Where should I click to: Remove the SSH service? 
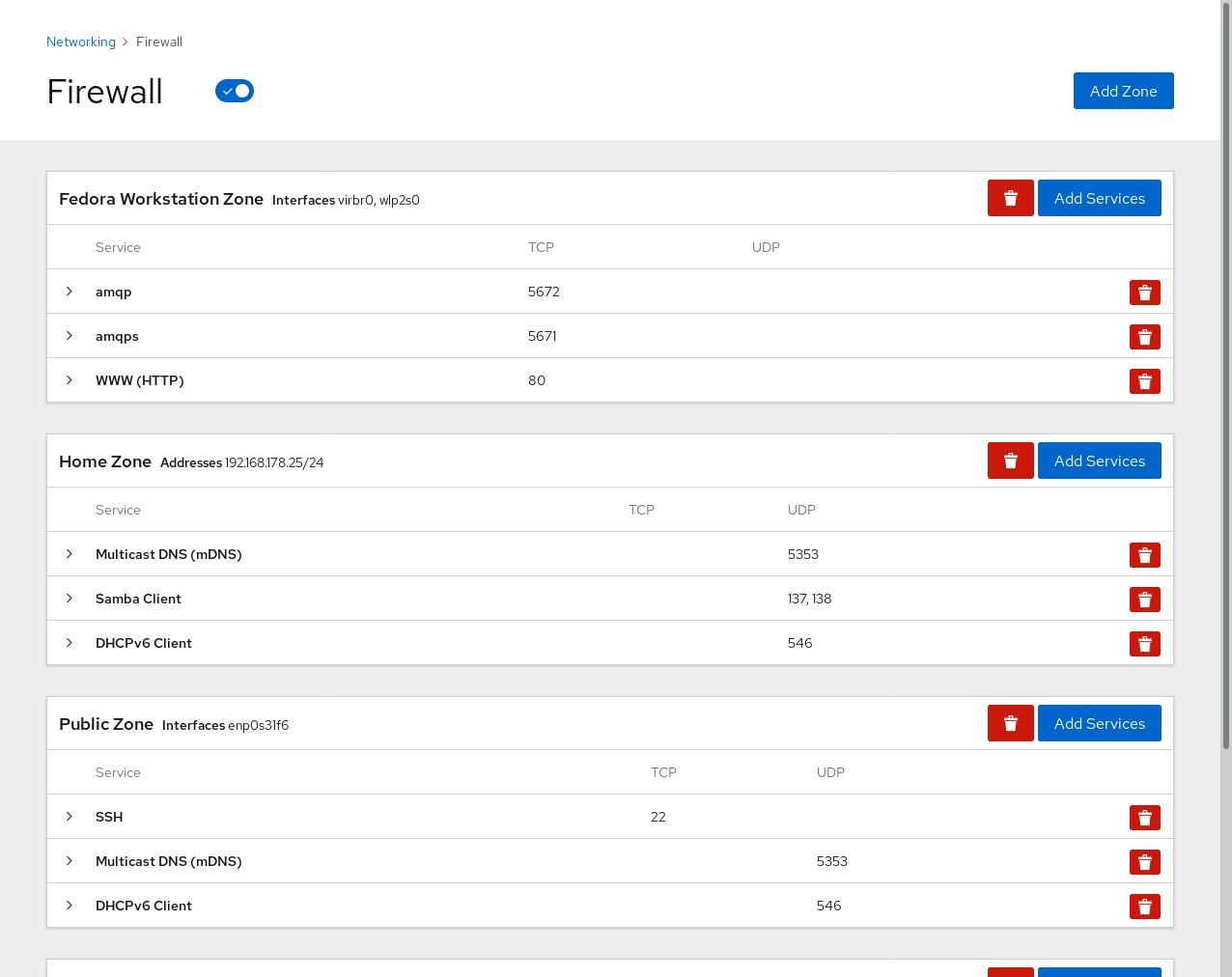(x=1144, y=818)
